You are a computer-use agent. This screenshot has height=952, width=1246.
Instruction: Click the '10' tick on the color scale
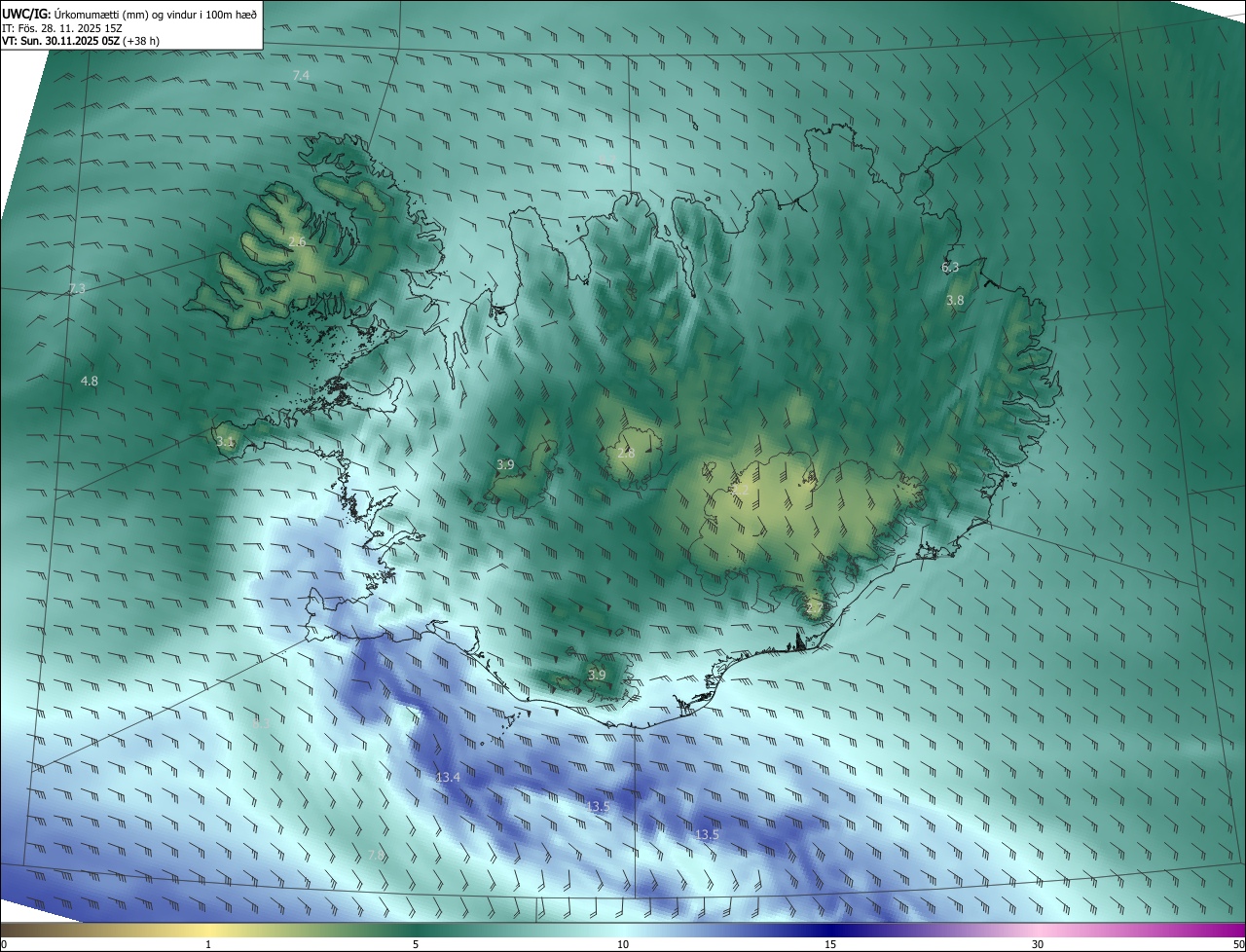pos(623,945)
